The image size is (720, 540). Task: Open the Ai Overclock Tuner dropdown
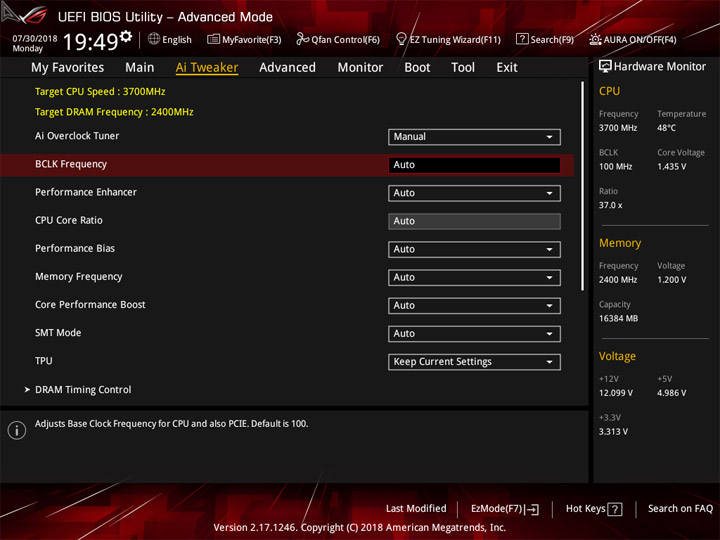pos(474,137)
